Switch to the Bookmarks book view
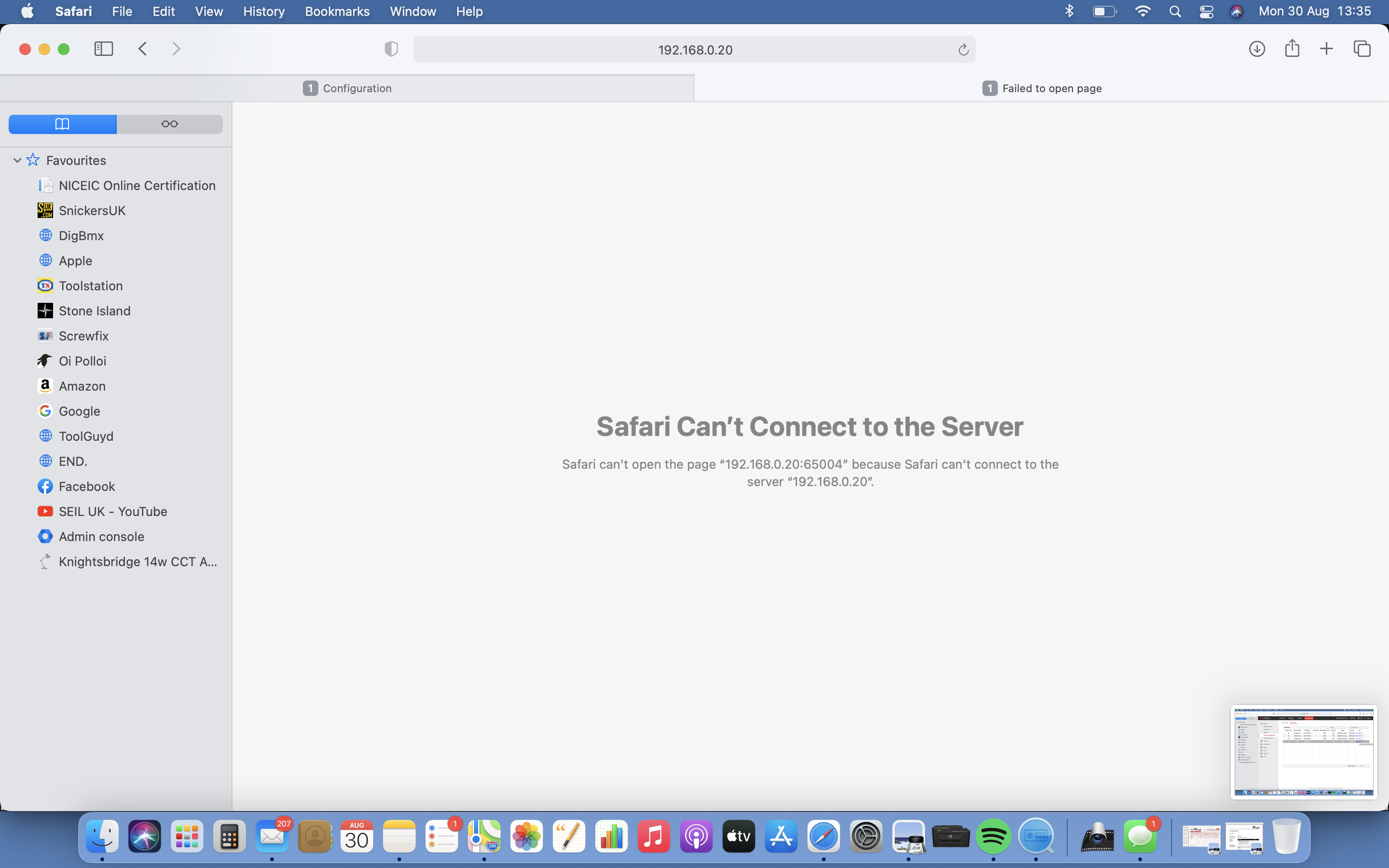Screen dimensions: 1389x868 pyautogui.click(x=62, y=123)
